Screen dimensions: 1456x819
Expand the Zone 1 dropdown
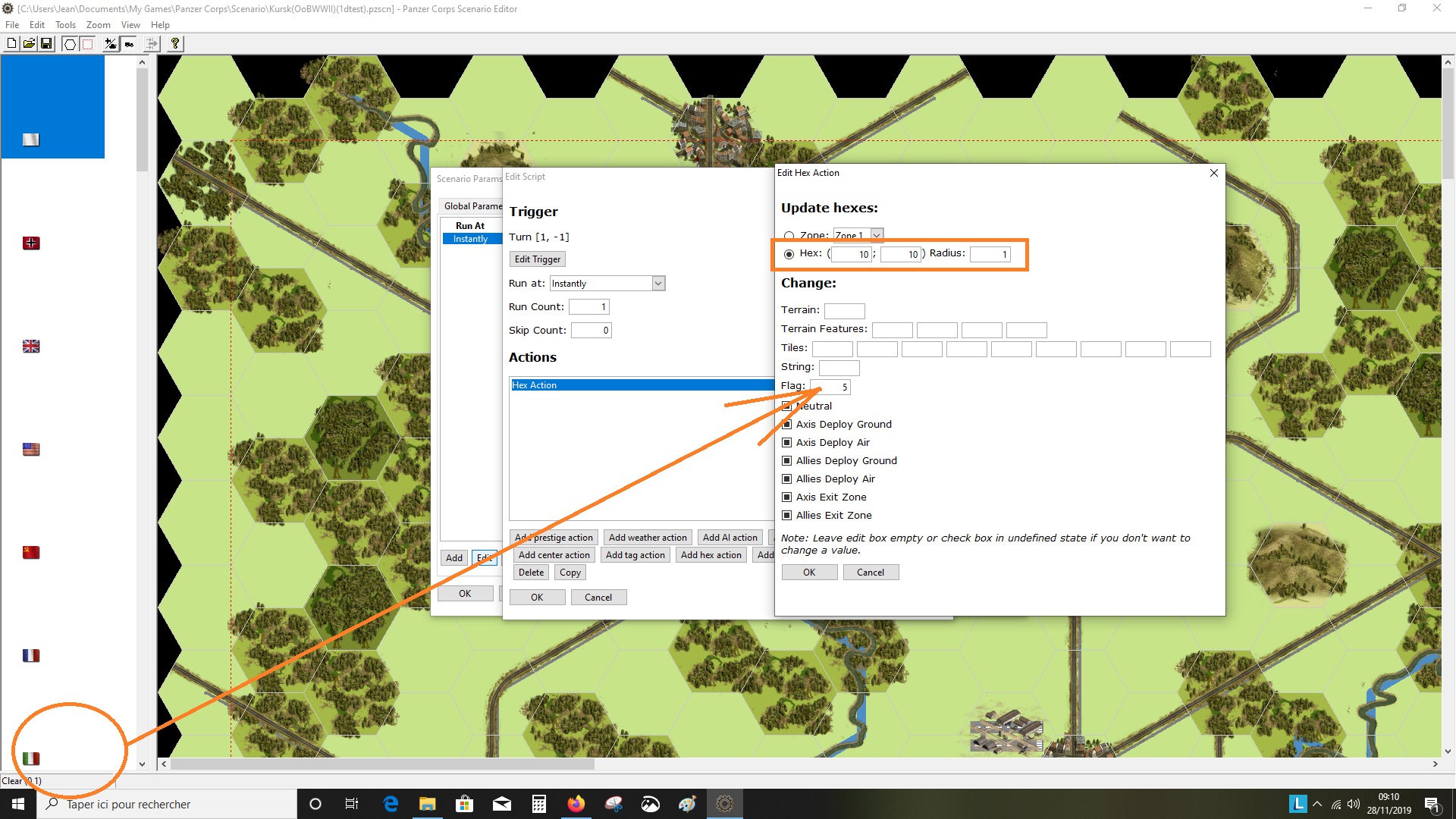click(x=877, y=235)
